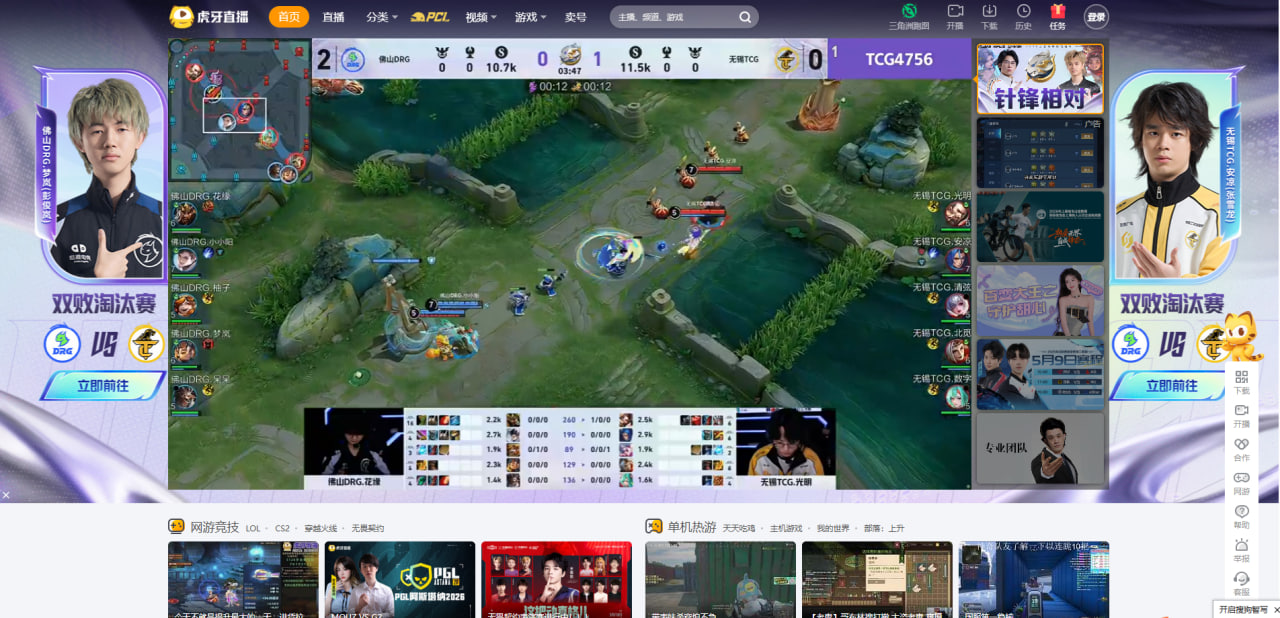Expand the 游戏 games dropdown
Screen dimensions: 1280x618
531,17
